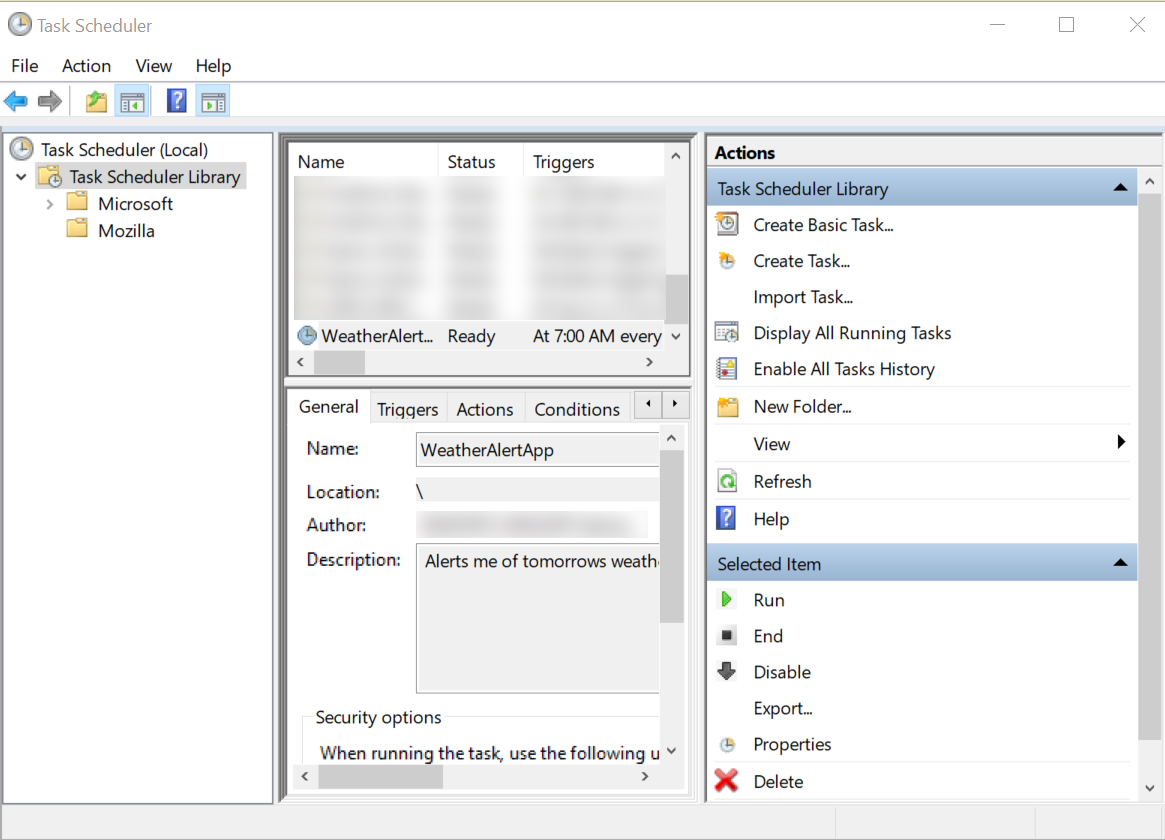Viewport: 1165px width, 840px height.
Task: Click the black End stop icon
Action: pos(727,635)
